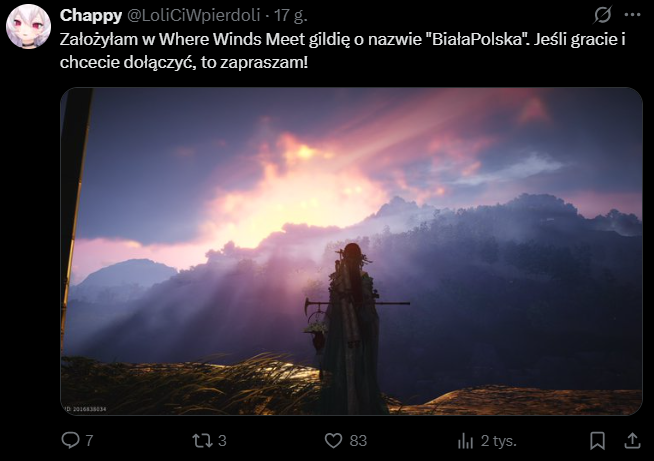The width and height of the screenshot is (654, 461).
Task: Open Chappy's profile avatar picture
Action: click(x=28, y=26)
